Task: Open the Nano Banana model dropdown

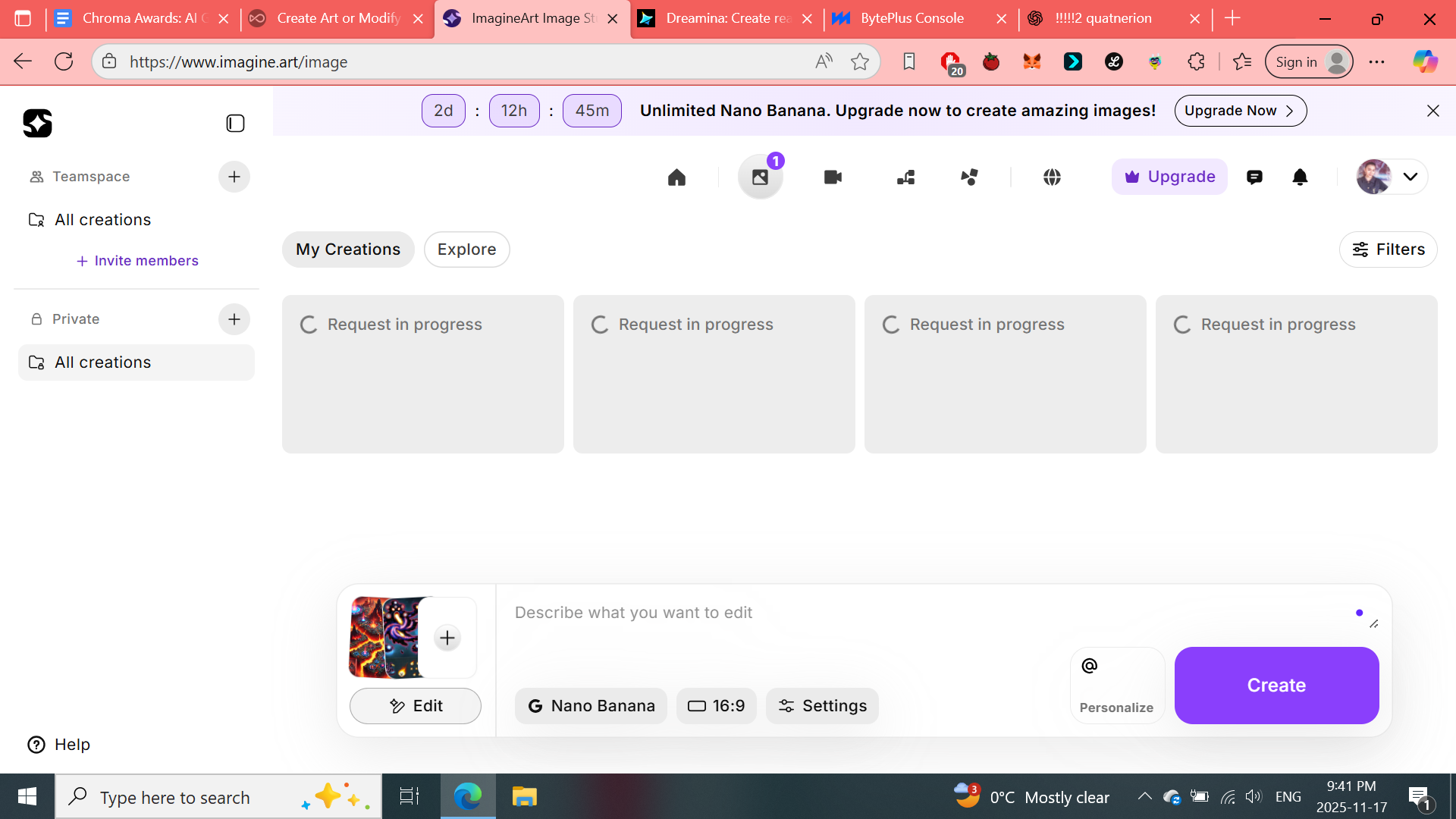Action: pos(591,706)
